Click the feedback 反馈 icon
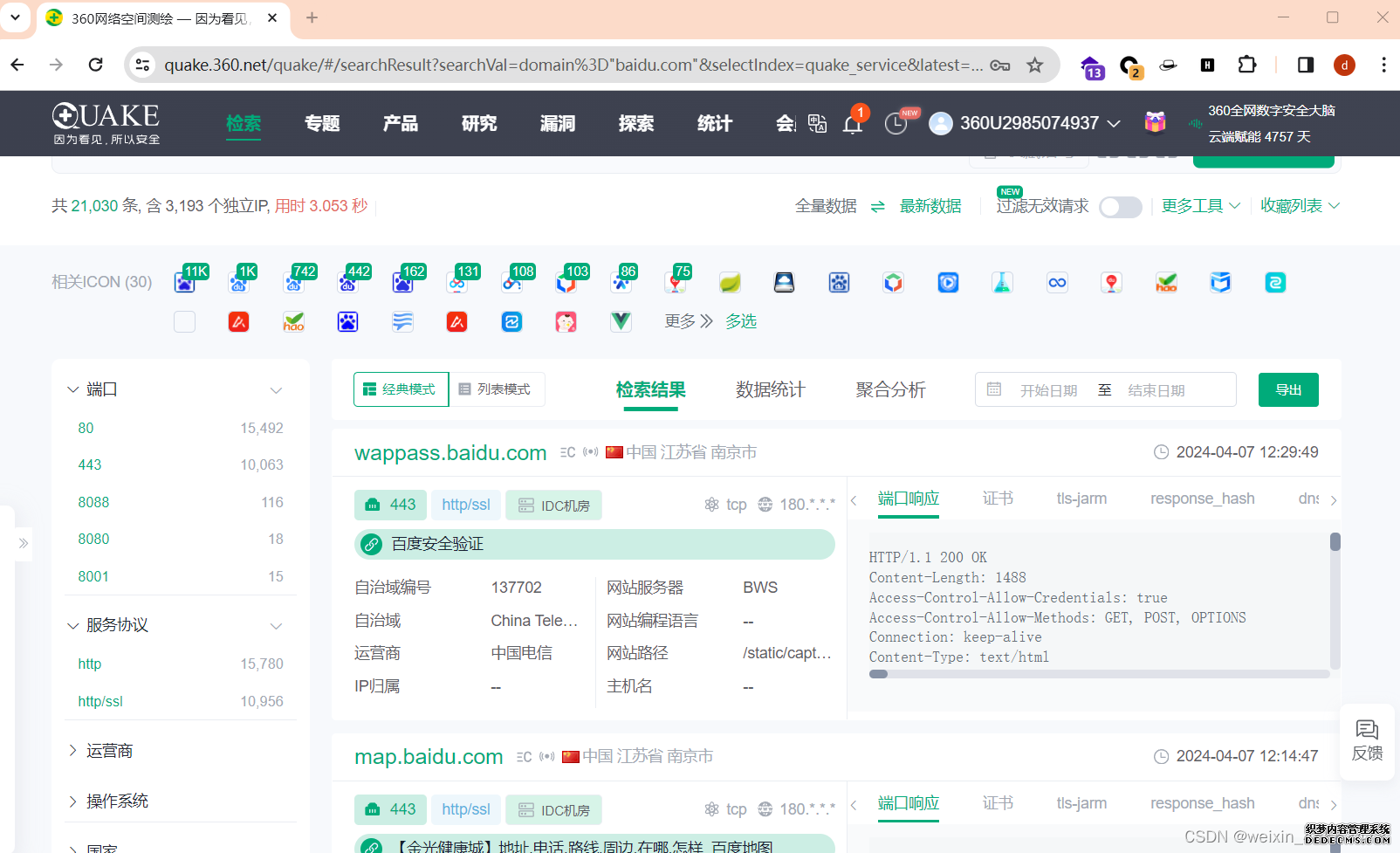Image resolution: width=1400 pixels, height=853 pixels. tap(1367, 740)
